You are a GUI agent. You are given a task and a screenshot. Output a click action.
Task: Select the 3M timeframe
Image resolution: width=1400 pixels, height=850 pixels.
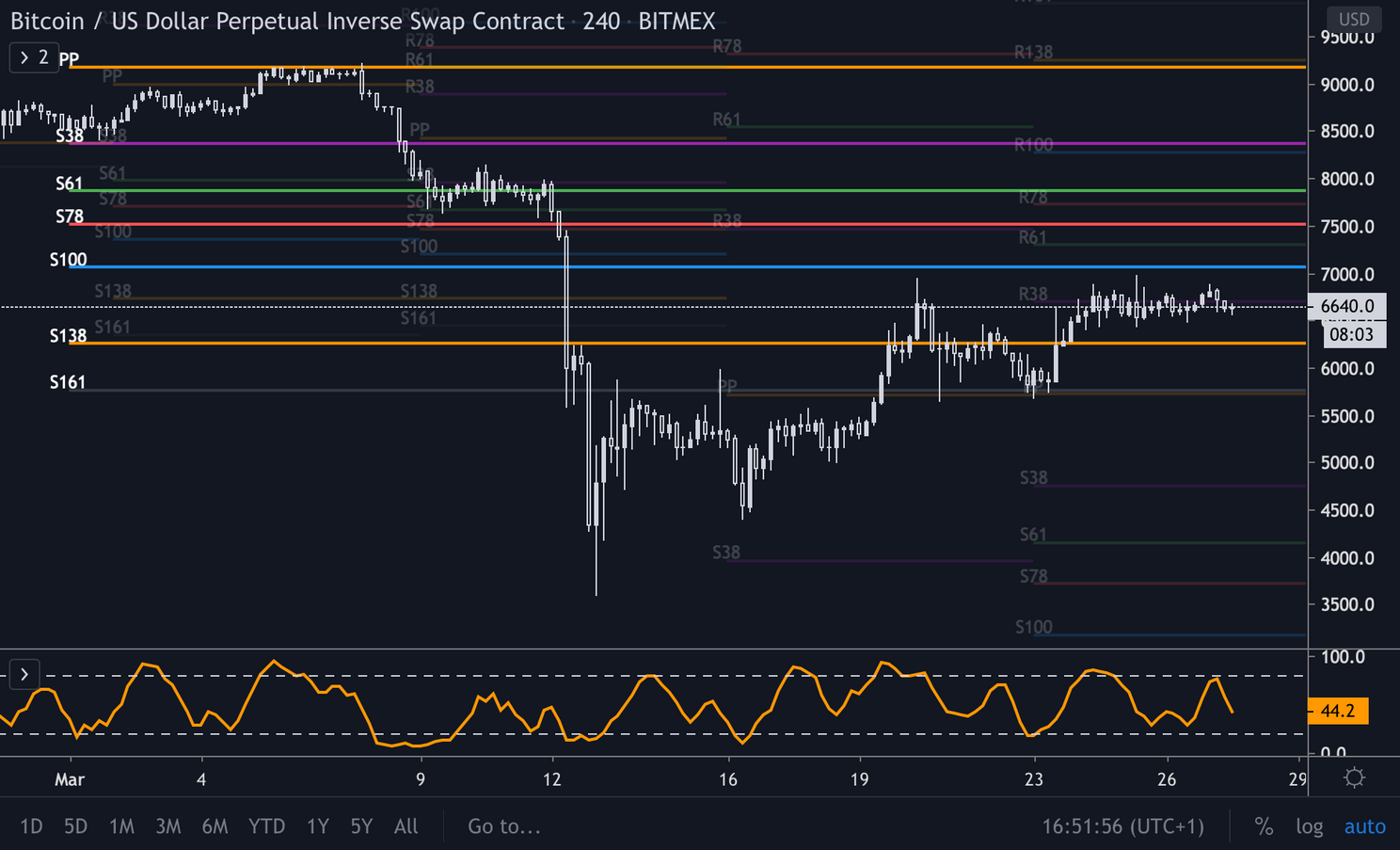pos(167,826)
